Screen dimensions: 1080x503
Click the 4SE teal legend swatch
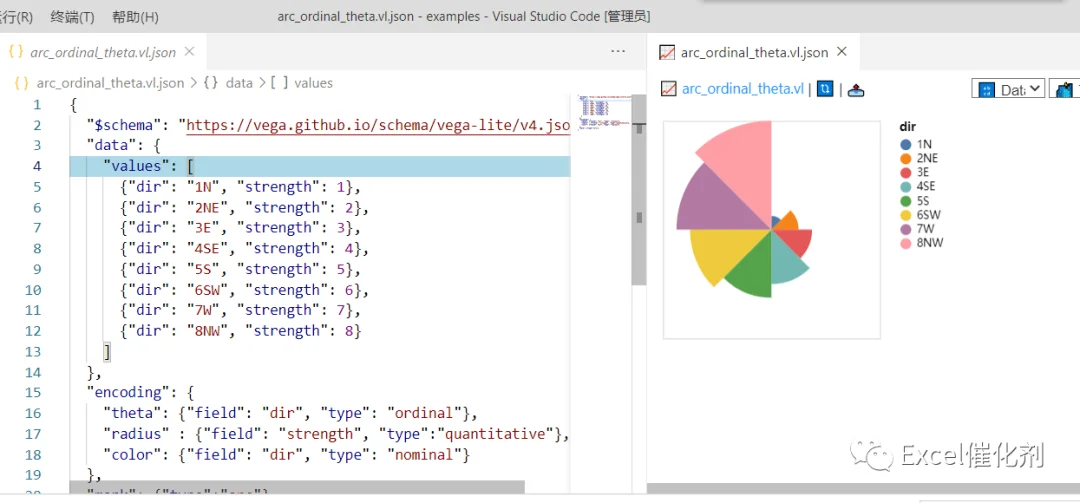pos(906,187)
